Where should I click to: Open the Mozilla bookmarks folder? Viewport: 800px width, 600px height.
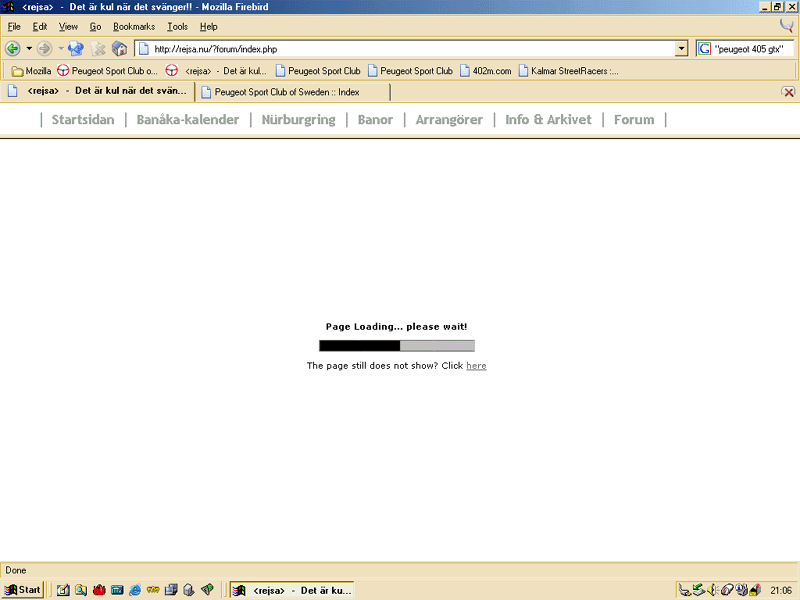pos(31,71)
